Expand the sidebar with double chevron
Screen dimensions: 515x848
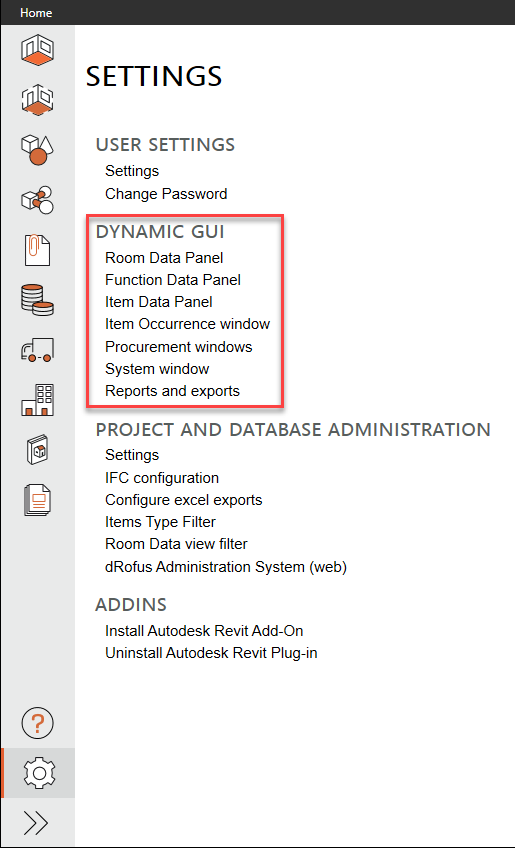pos(37,823)
